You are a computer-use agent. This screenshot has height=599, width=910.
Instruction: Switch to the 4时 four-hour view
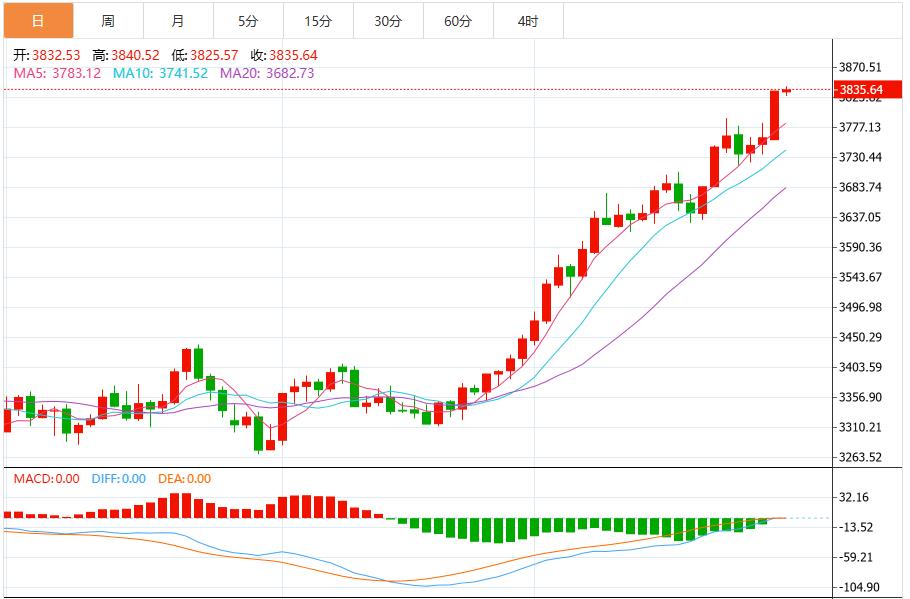pos(530,18)
